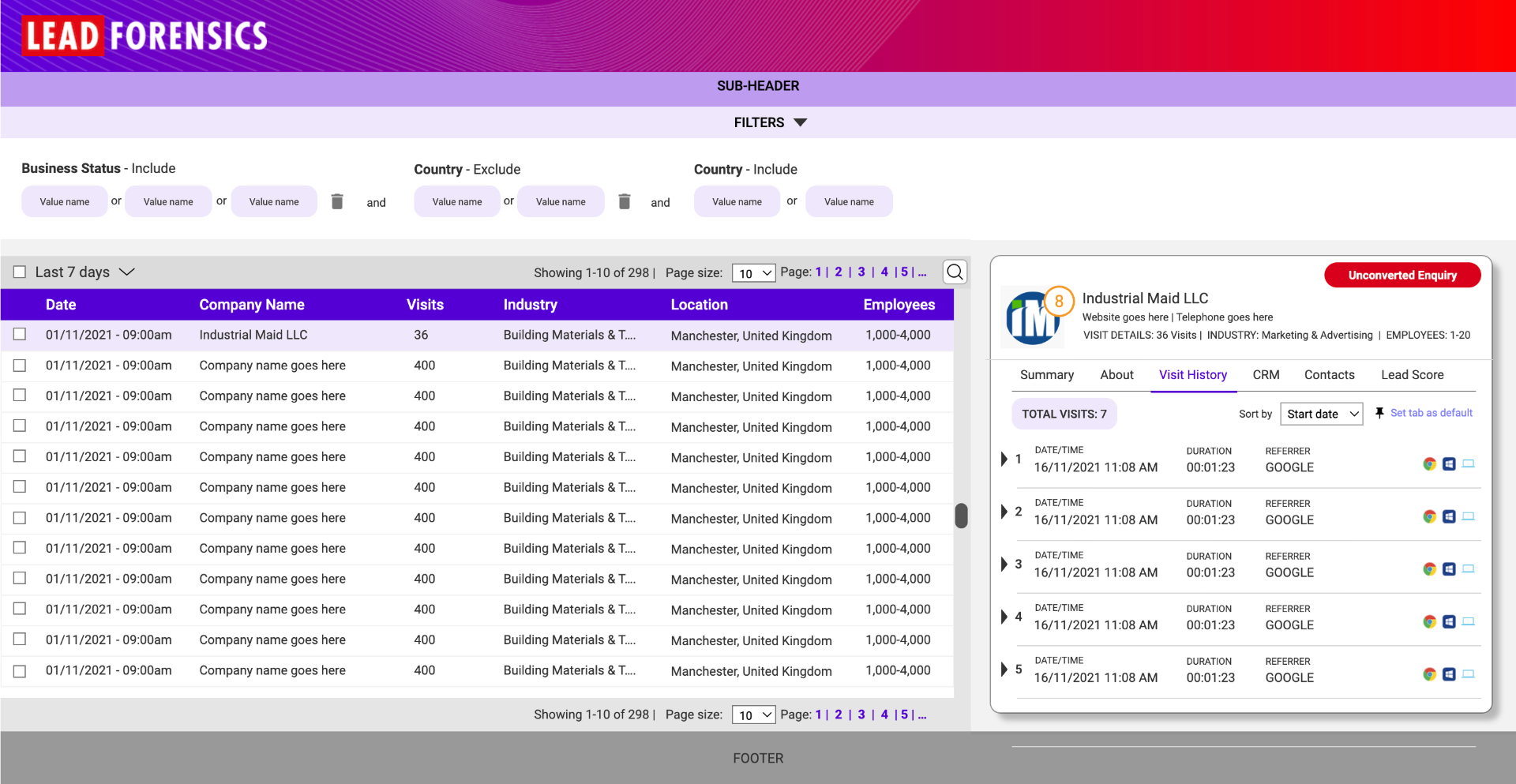Click the Chrome browser icon on visit 5
Viewport: 1516px width, 784px height.
pyautogui.click(x=1429, y=674)
